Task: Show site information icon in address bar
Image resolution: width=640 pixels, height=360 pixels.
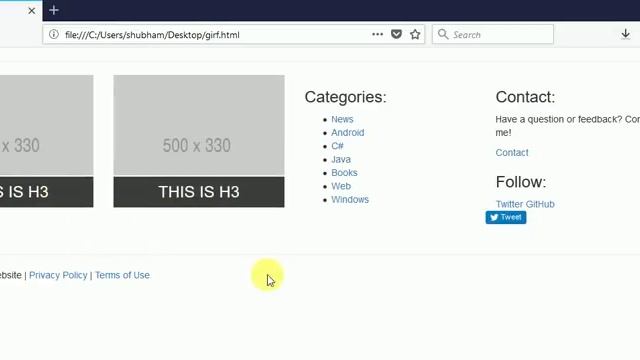Action: 54,34
